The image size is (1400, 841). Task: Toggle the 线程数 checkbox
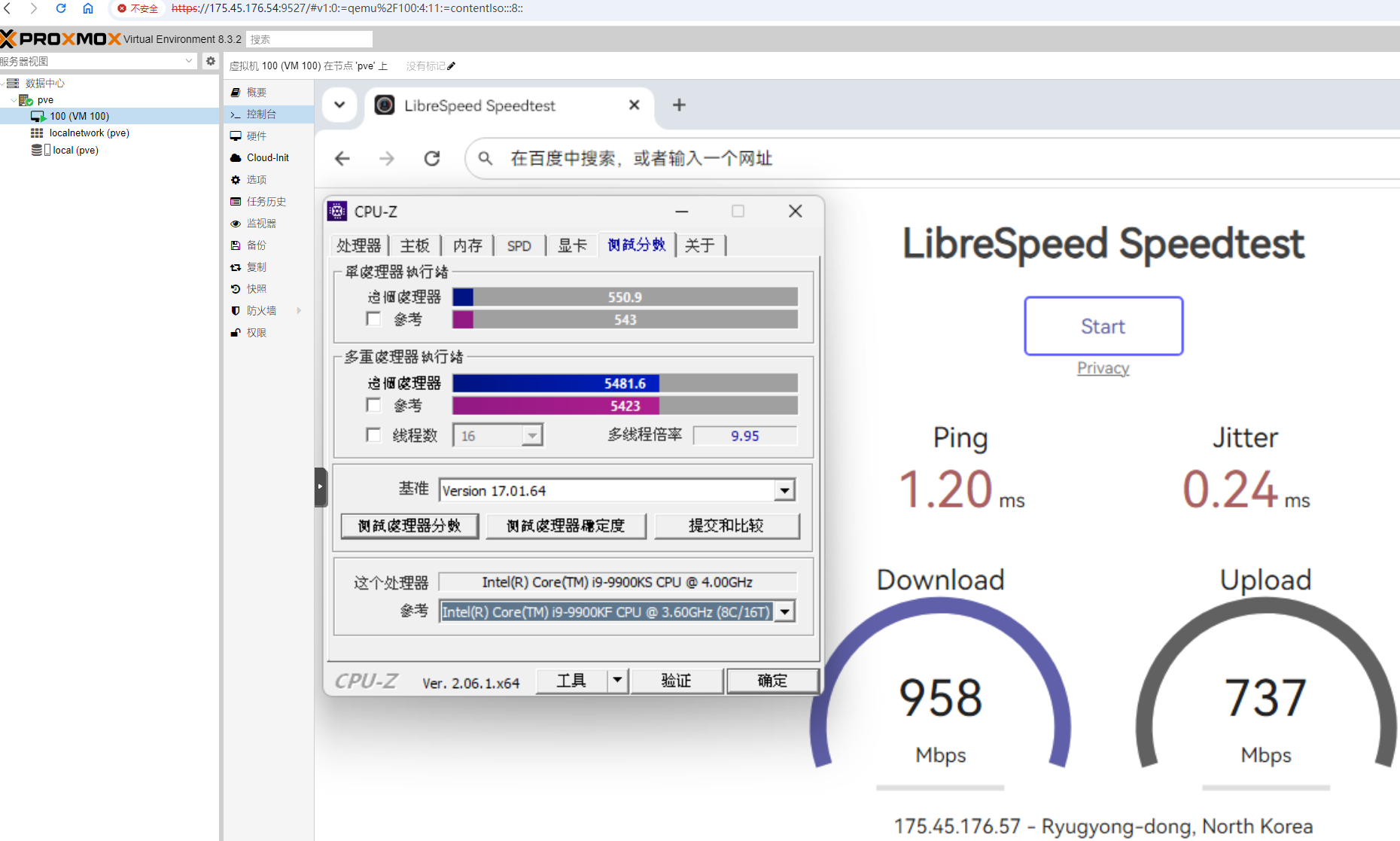point(373,435)
